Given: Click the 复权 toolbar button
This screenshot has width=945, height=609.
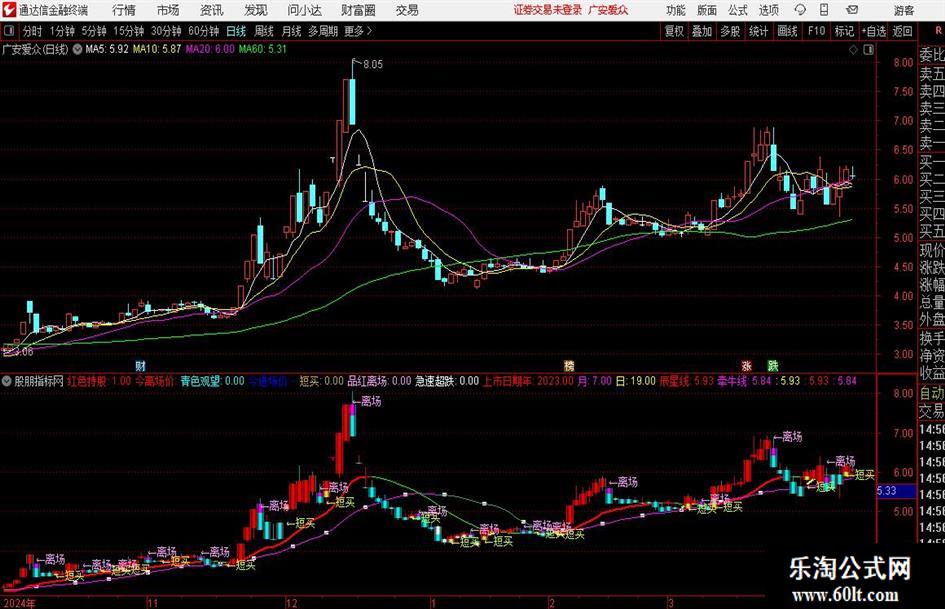Looking at the screenshot, I should [x=674, y=31].
